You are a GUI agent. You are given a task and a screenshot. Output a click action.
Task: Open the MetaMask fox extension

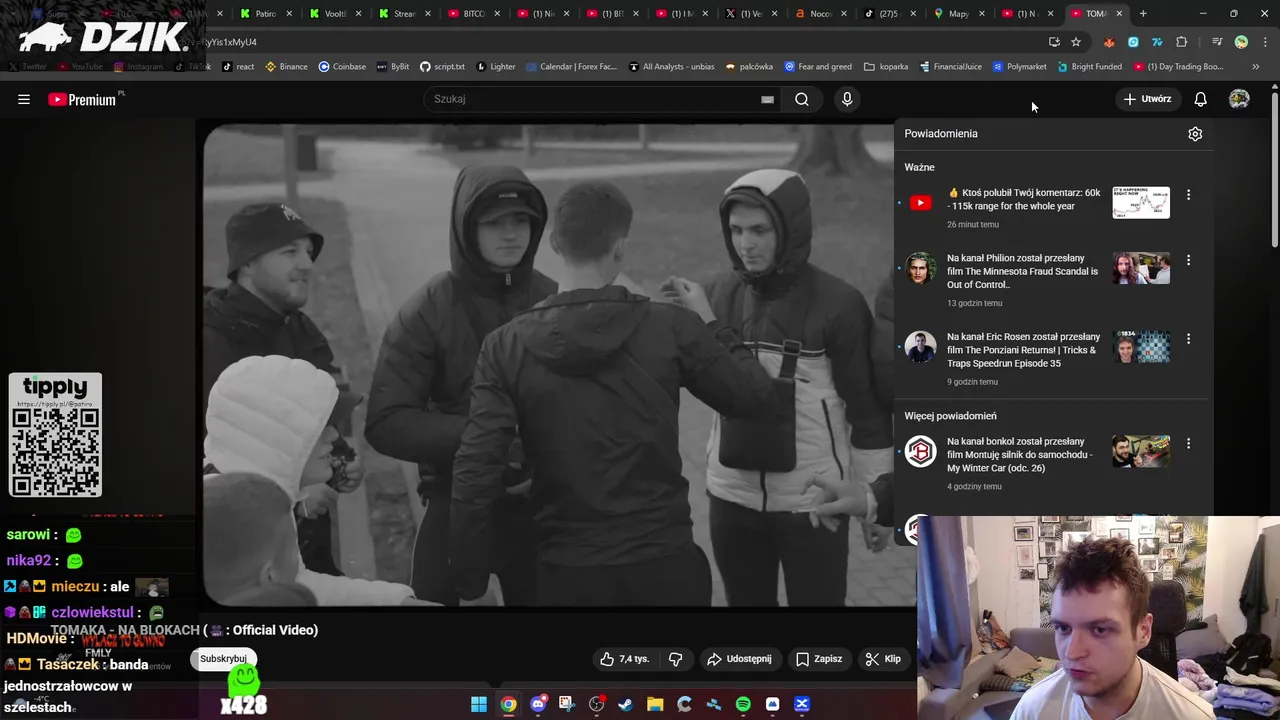pyautogui.click(x=1109, y=42)
